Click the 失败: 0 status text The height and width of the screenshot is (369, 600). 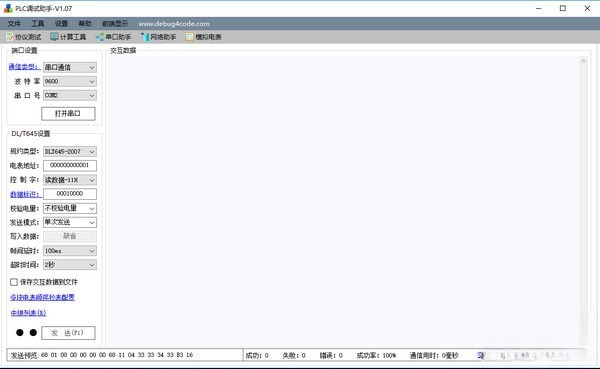(x=294, y=356)
